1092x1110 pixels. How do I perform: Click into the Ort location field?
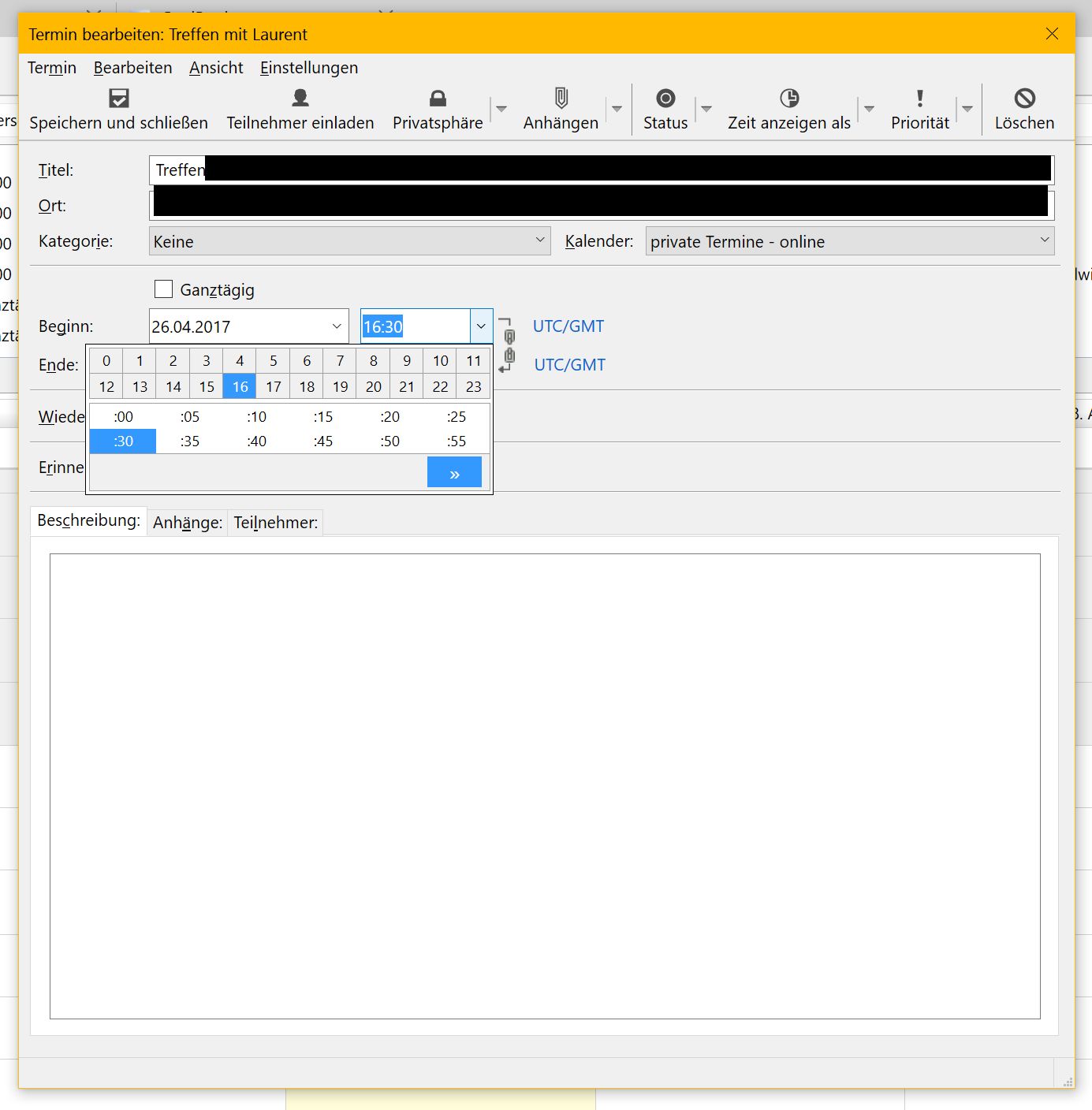coord(602,205)
